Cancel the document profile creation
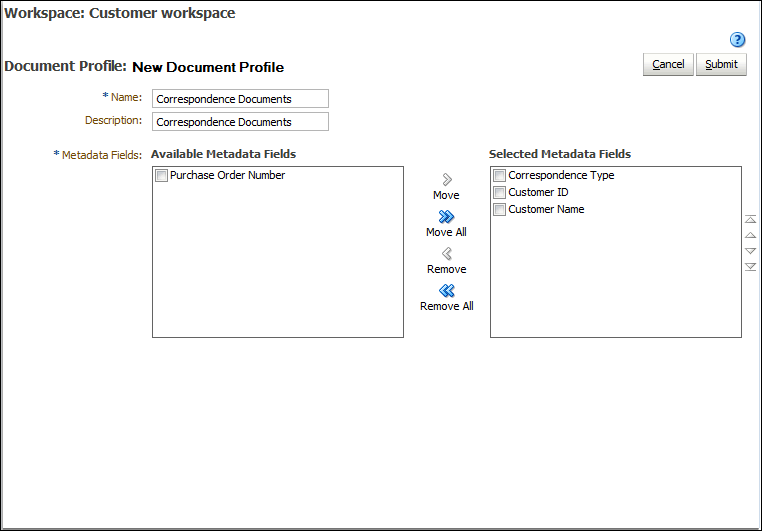This screenshot has width=762, height=531. point(668,64)
